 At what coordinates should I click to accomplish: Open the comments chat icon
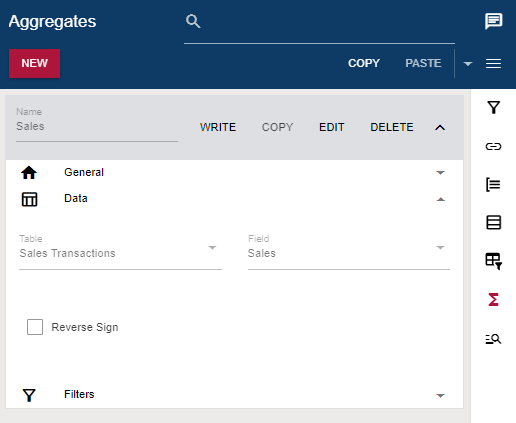pos(494,21)
